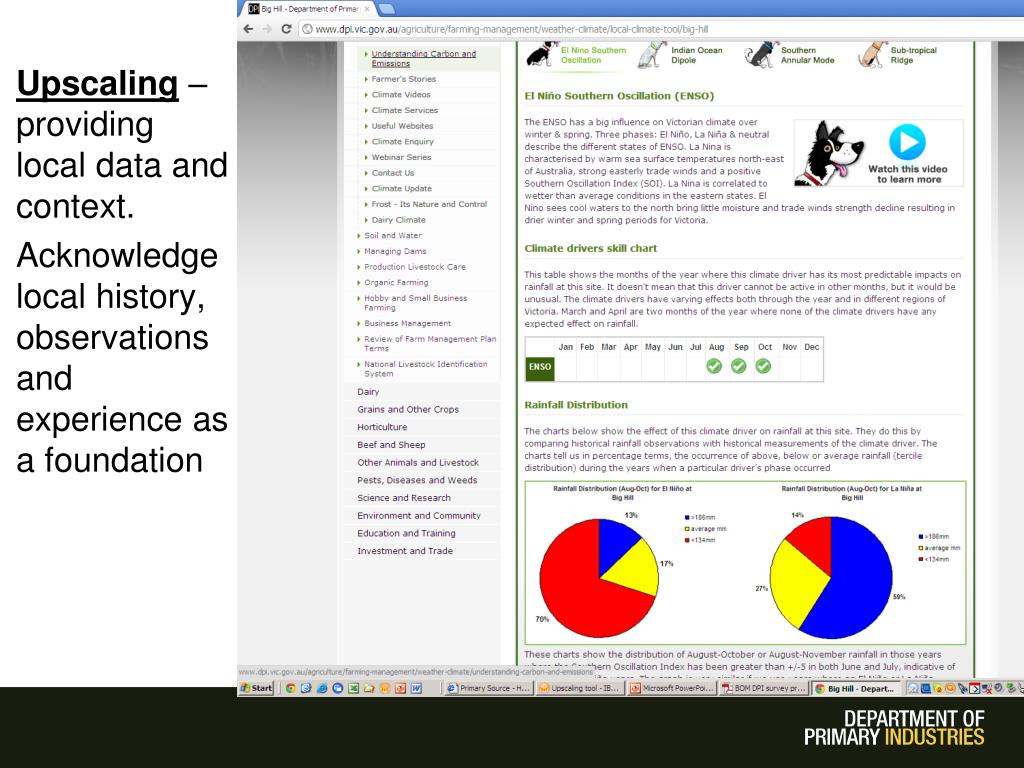Select El Nino Southern Oscillation dog icon
The width and height of the screenshot is (1024, 768).
pyautogui.click(x=542, y=54)
